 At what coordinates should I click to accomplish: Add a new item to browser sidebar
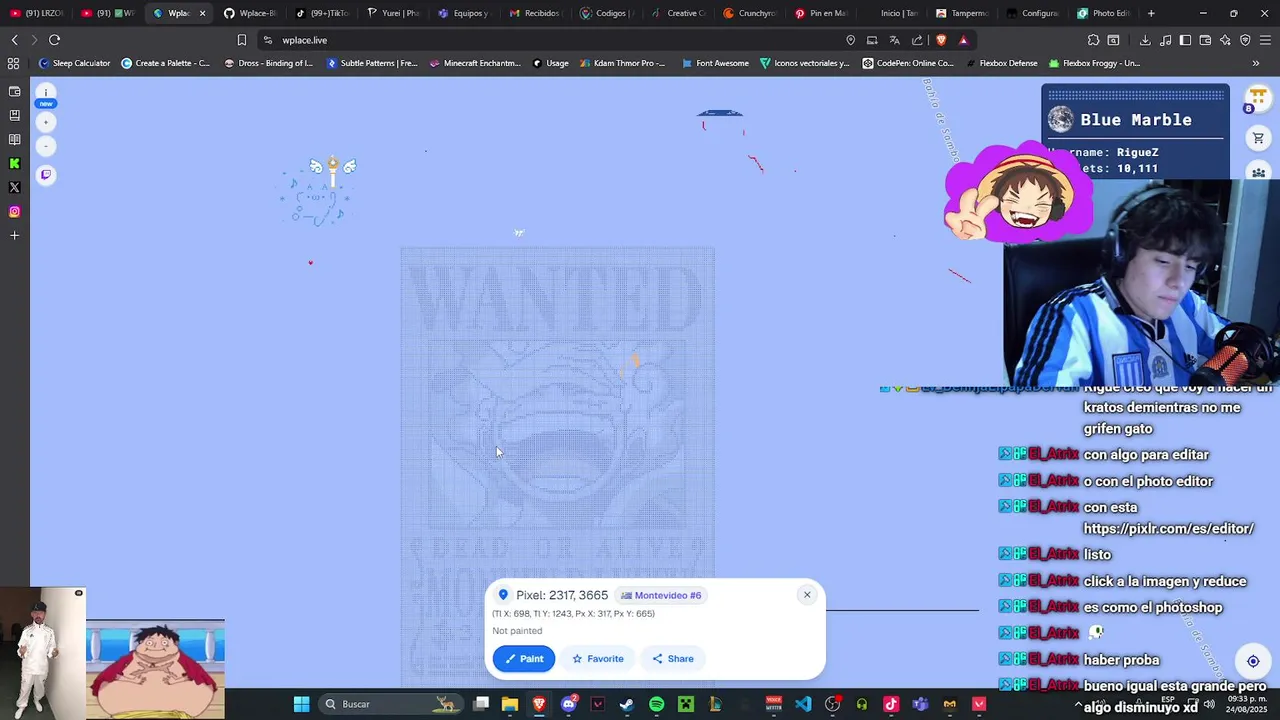tap(14, 235)
